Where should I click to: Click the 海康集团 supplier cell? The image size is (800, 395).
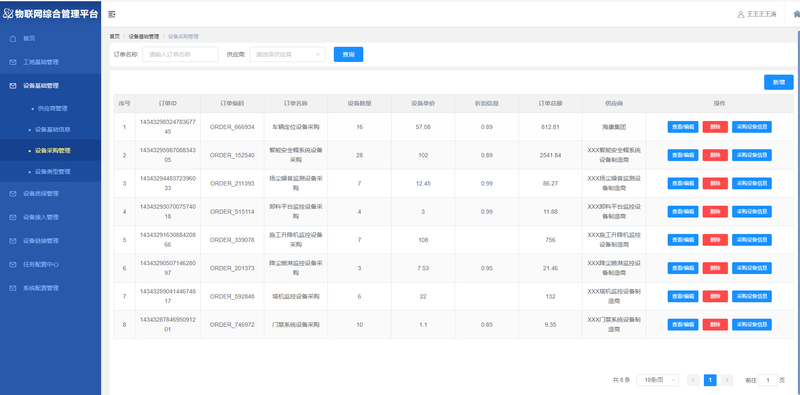pyautogui.click(x=614, y=127)
